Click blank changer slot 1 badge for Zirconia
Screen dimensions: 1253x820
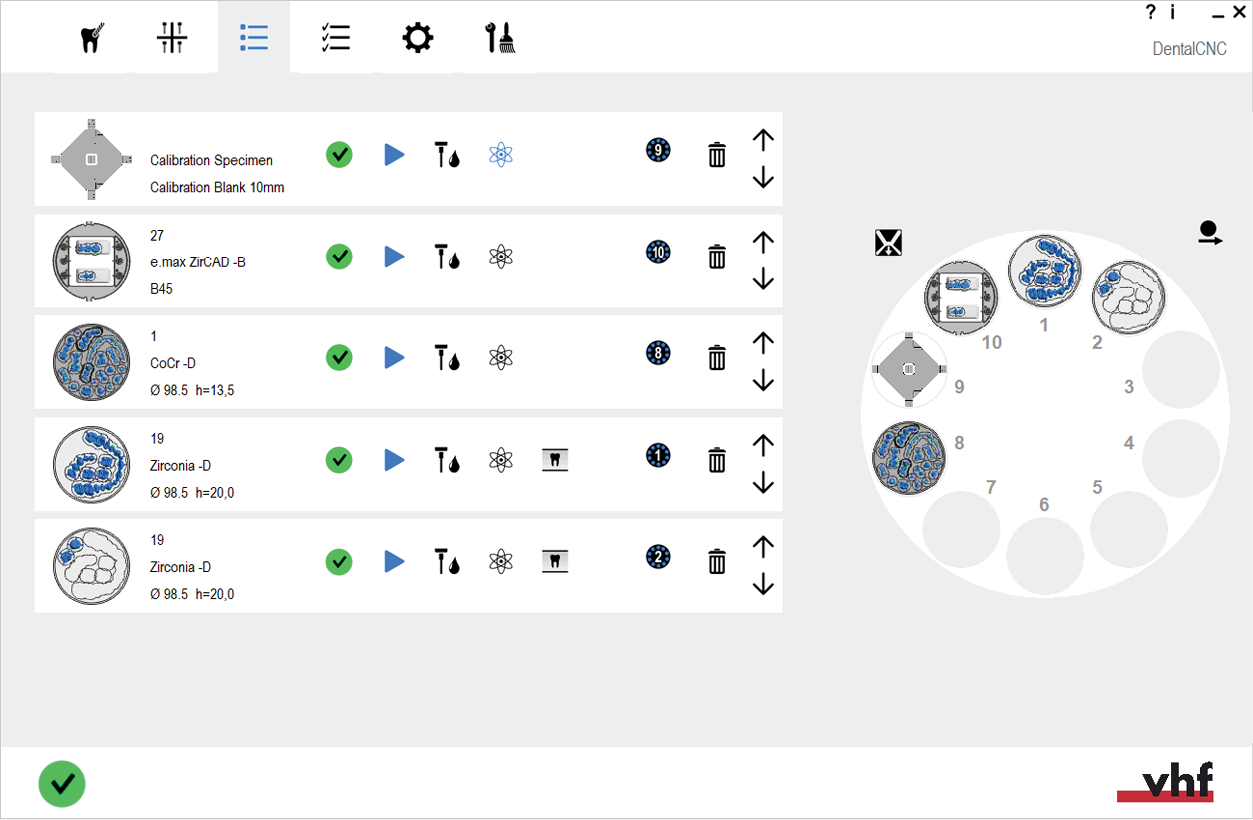[x=658, y=455]
